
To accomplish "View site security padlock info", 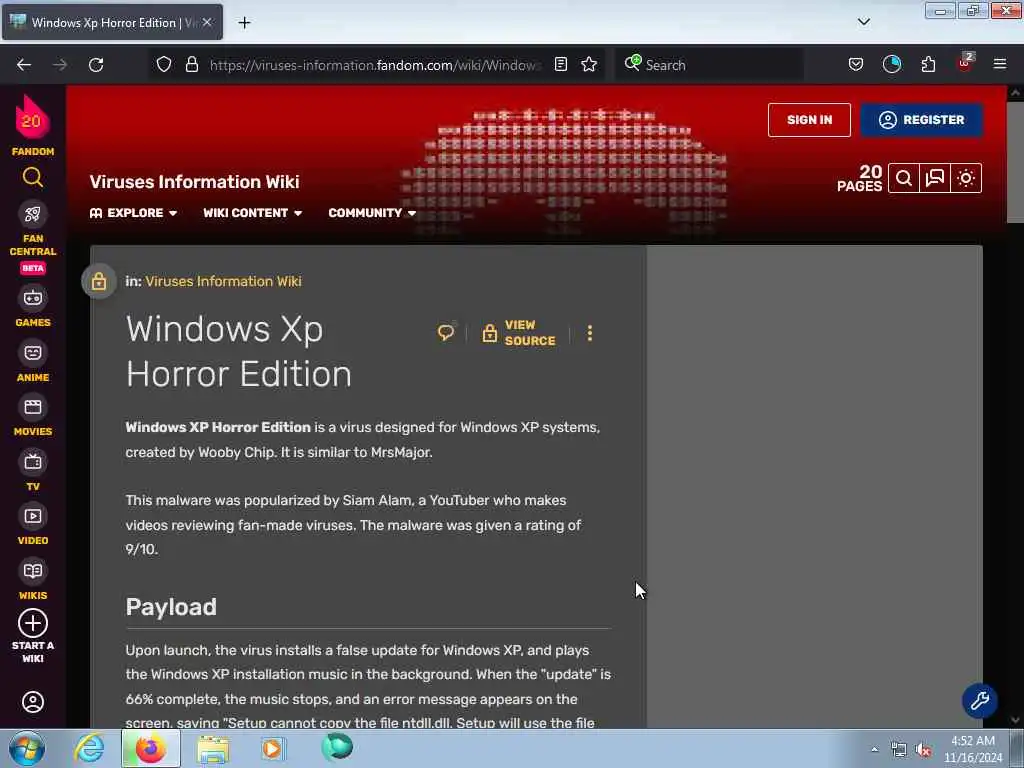I will (x=191, y=64).
